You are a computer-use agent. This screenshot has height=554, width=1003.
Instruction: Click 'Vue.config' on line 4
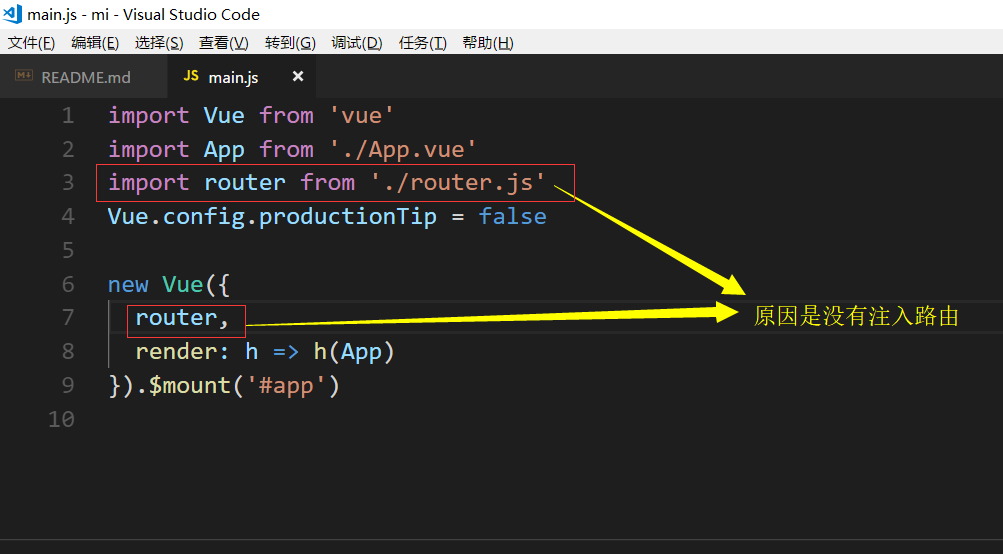(x=176, y=217)
